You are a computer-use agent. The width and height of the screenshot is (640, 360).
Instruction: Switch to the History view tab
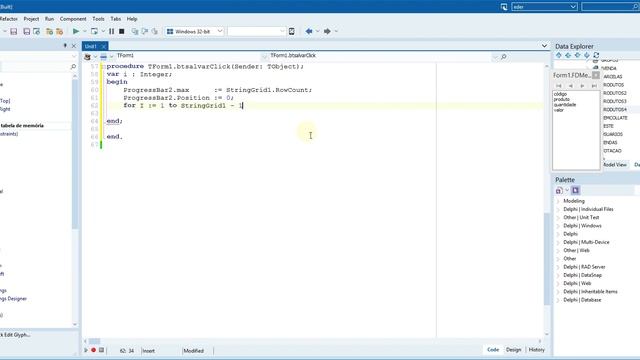click(x=537, y=350)
